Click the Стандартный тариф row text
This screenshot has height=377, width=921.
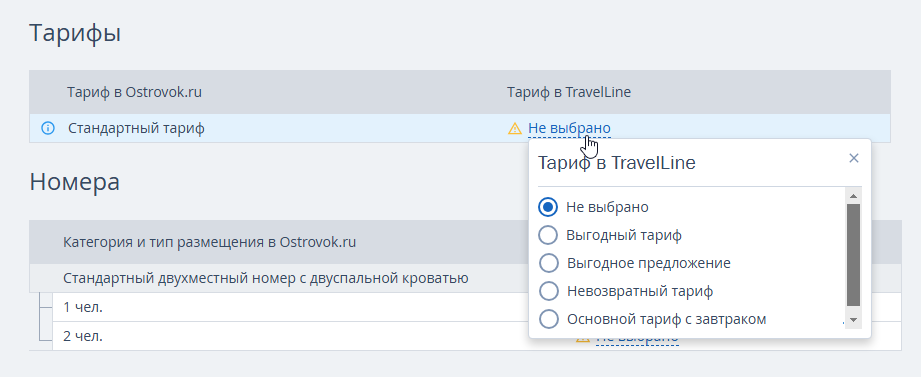click(x=136, y=128)
